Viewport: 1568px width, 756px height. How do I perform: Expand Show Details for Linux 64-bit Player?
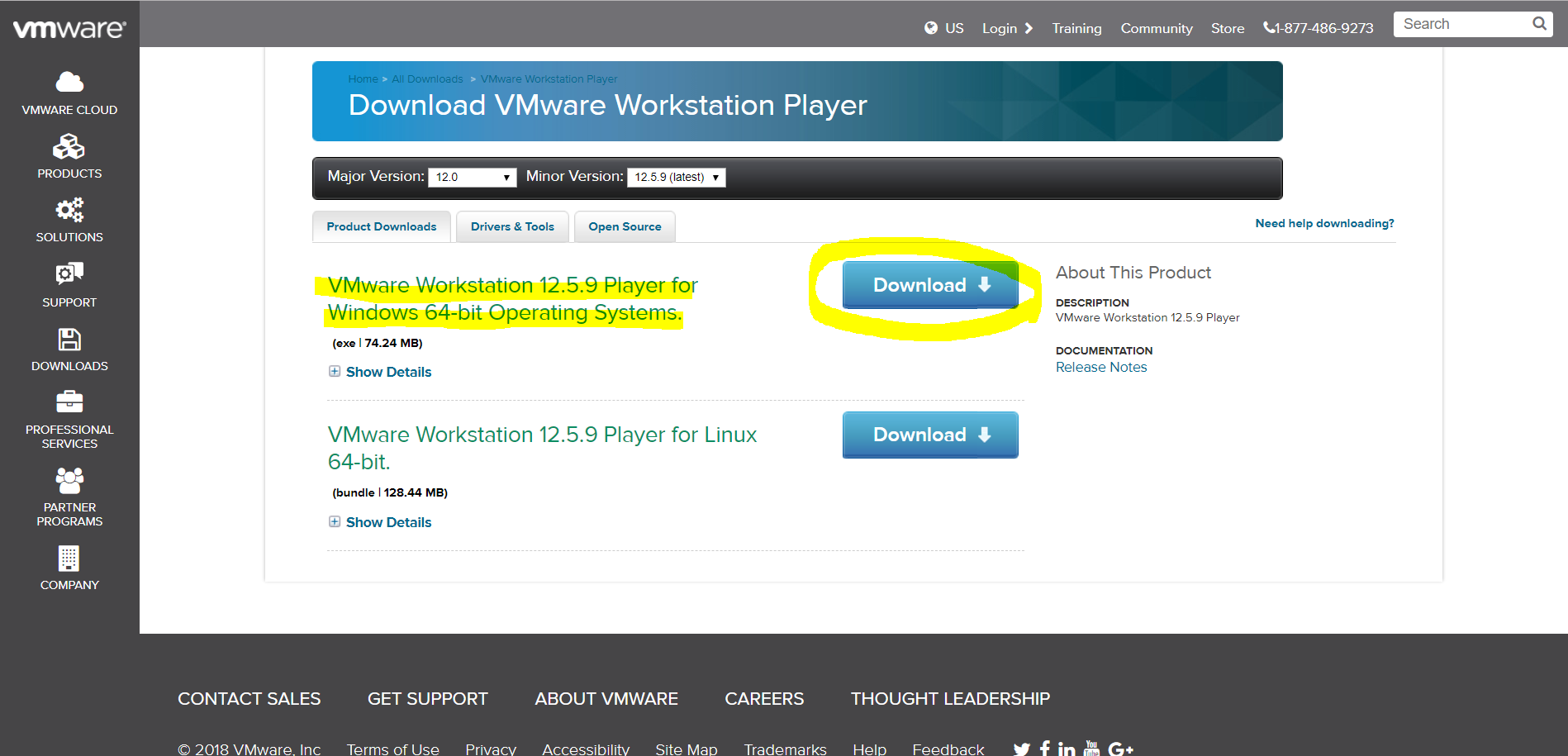click(381, 522)
